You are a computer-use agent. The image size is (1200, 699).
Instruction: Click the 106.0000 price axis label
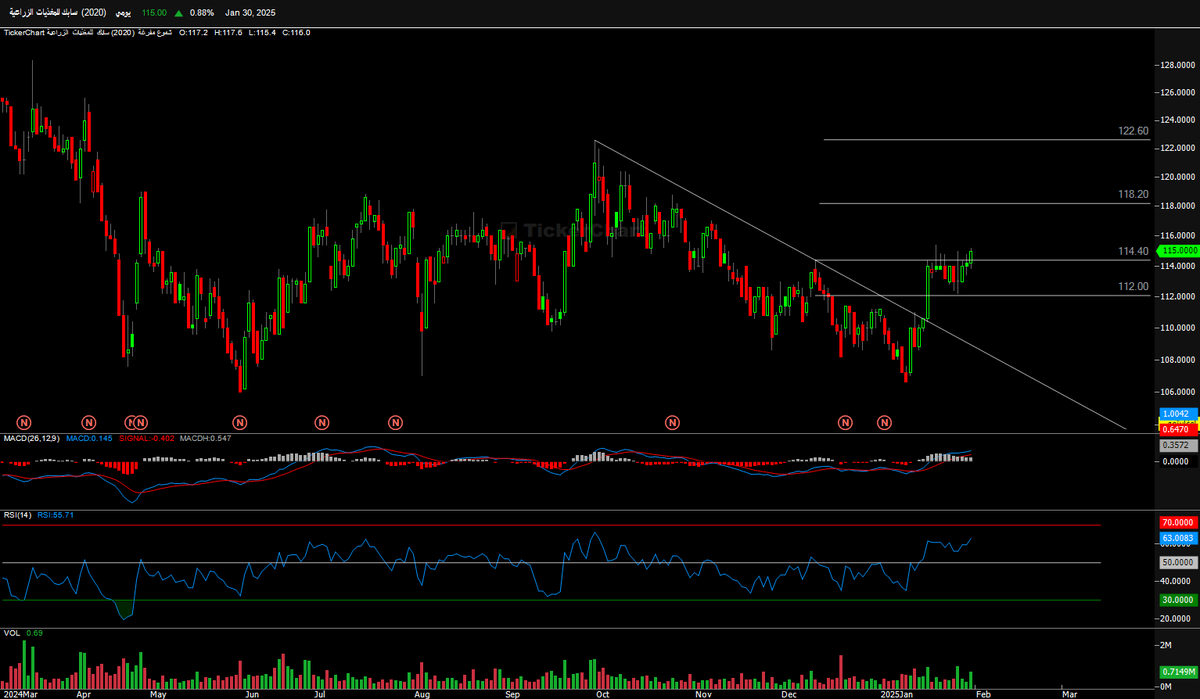(x=1178, y=392)
